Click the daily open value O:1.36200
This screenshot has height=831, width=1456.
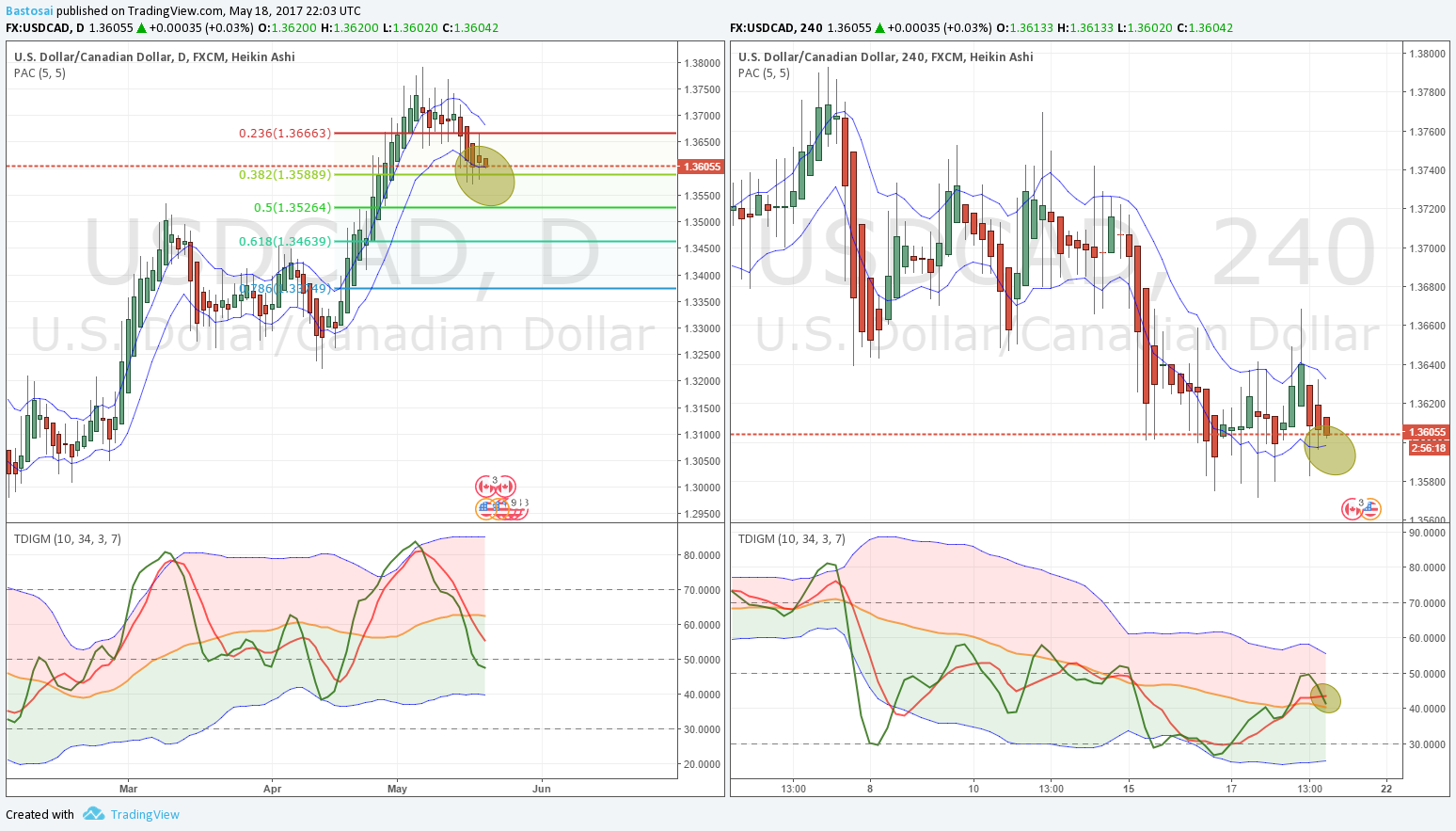click(x=287, y=28)
